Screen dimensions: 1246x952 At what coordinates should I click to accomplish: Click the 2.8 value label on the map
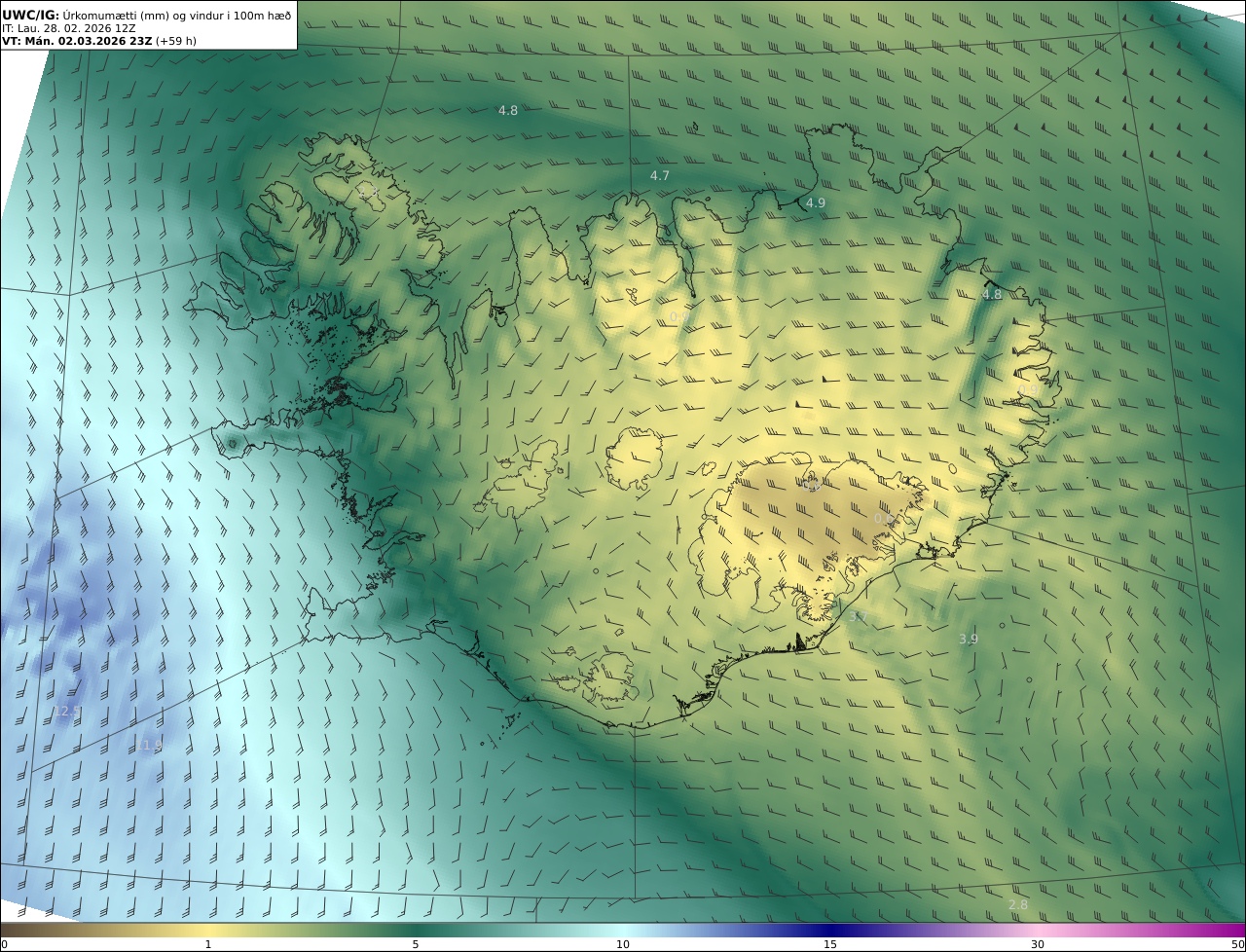pyautogui.click(x=1018, y=904)
